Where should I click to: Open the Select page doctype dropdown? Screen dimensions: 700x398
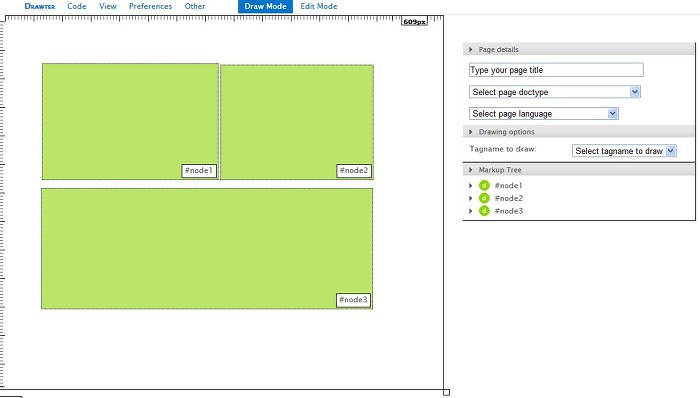pyautogui.click(x=555, y=92)
